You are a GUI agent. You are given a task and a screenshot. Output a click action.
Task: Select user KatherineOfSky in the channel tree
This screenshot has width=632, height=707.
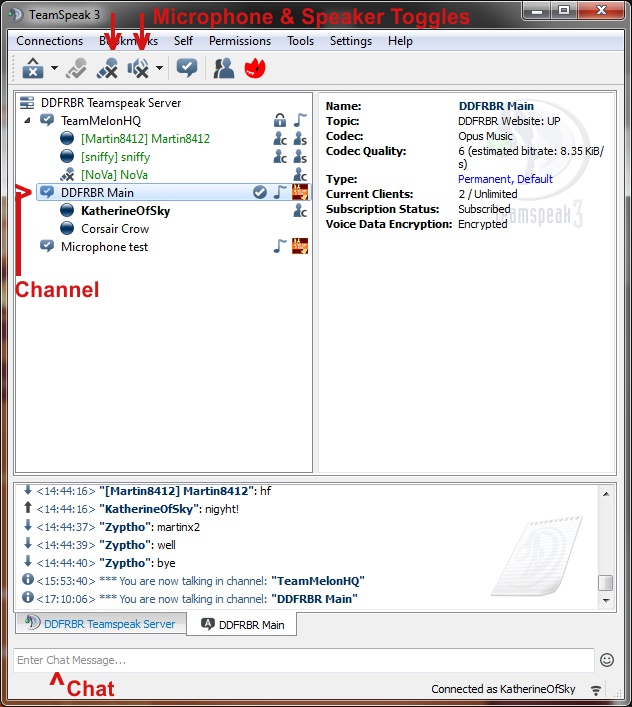125,211
